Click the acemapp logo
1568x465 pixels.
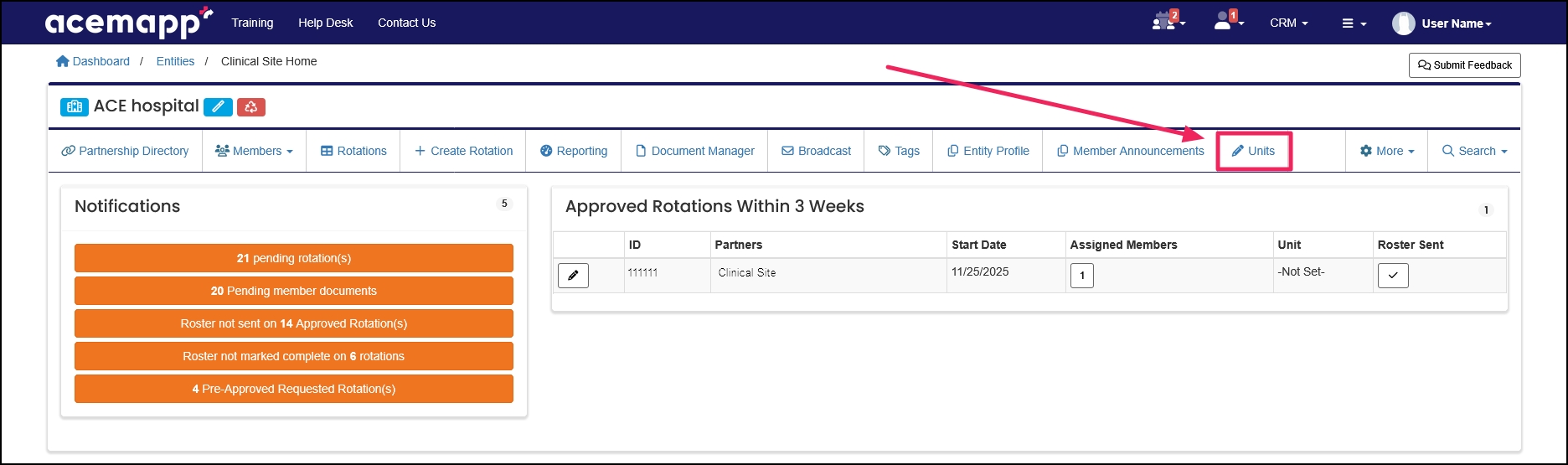coord(129,23)
